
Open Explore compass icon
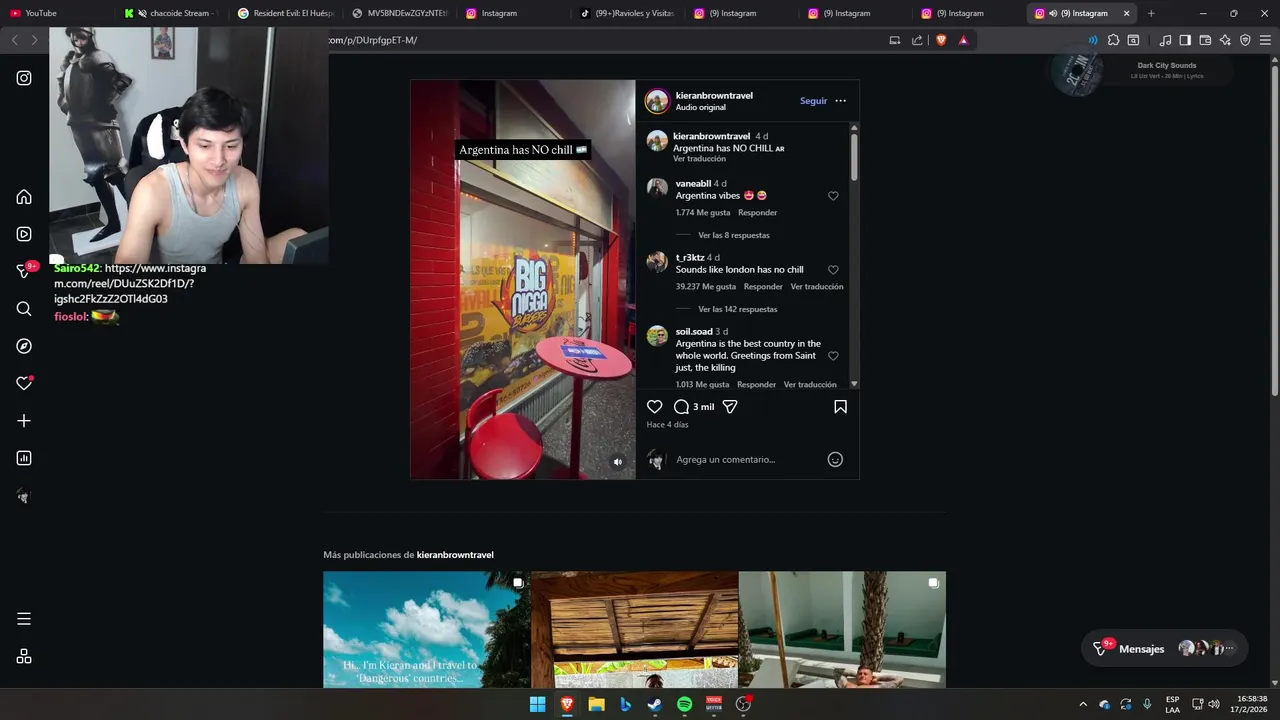tap(24, 346)
